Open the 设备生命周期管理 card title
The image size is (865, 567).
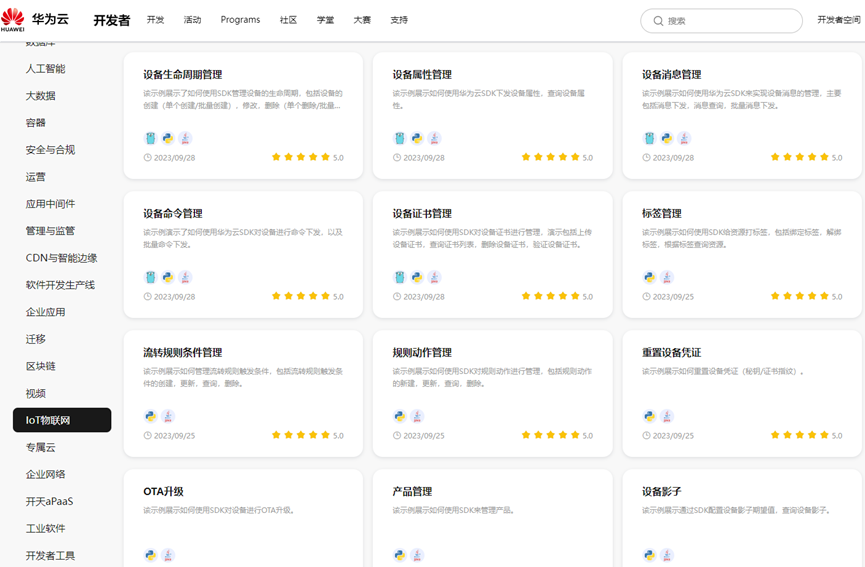[183, 74]
